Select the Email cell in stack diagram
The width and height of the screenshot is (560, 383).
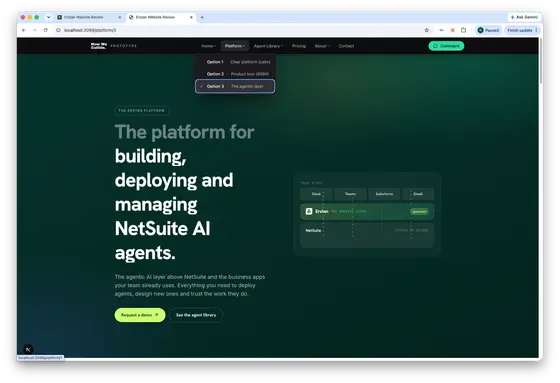[x=418, y=194]
